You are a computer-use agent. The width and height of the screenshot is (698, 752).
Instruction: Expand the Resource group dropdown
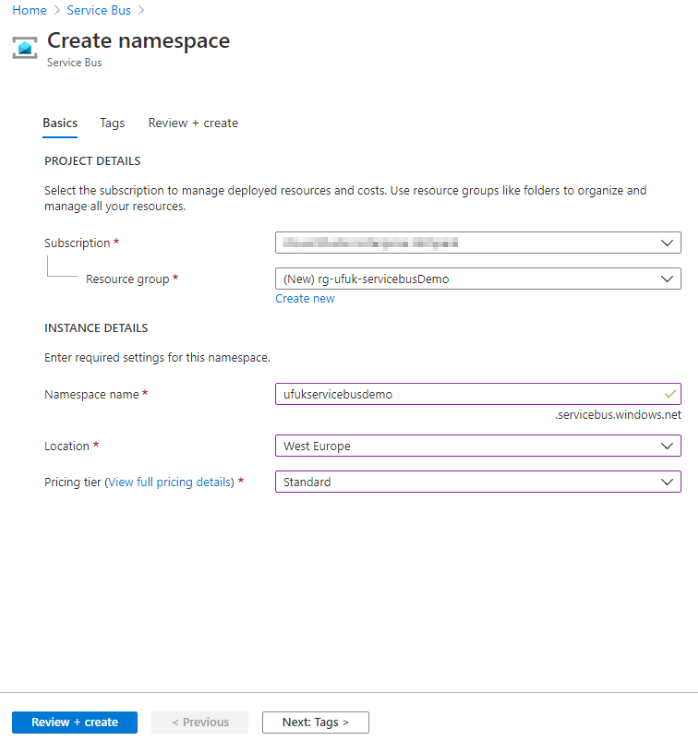(x=478, y=279)
